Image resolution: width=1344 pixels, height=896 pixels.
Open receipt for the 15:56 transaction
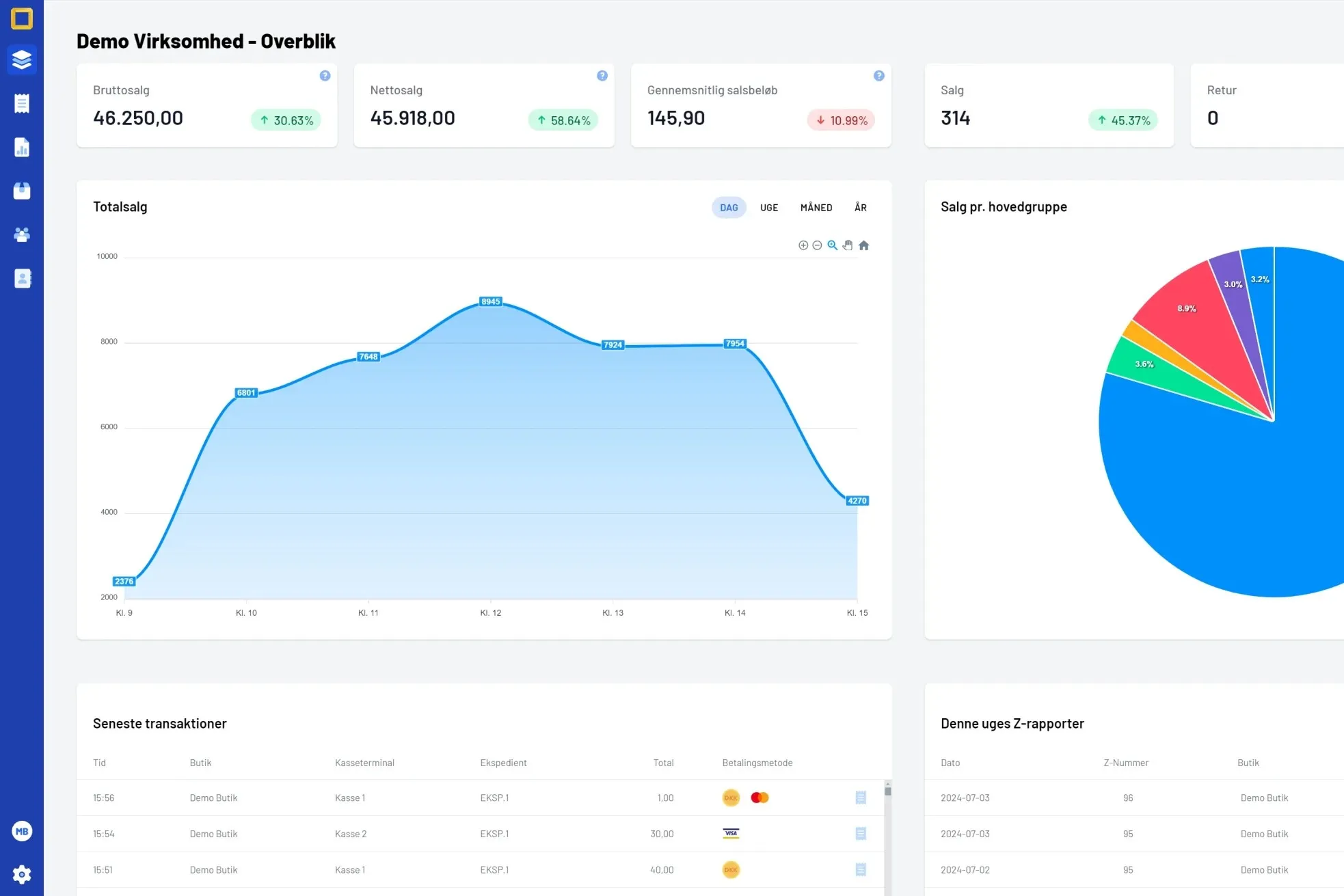tap(861, 798)
